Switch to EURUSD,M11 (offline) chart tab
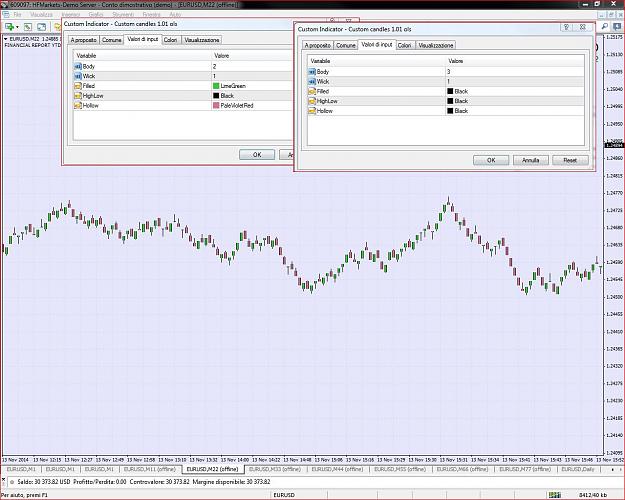The width and height of the screenshot is (625, 500). (149, 469)
